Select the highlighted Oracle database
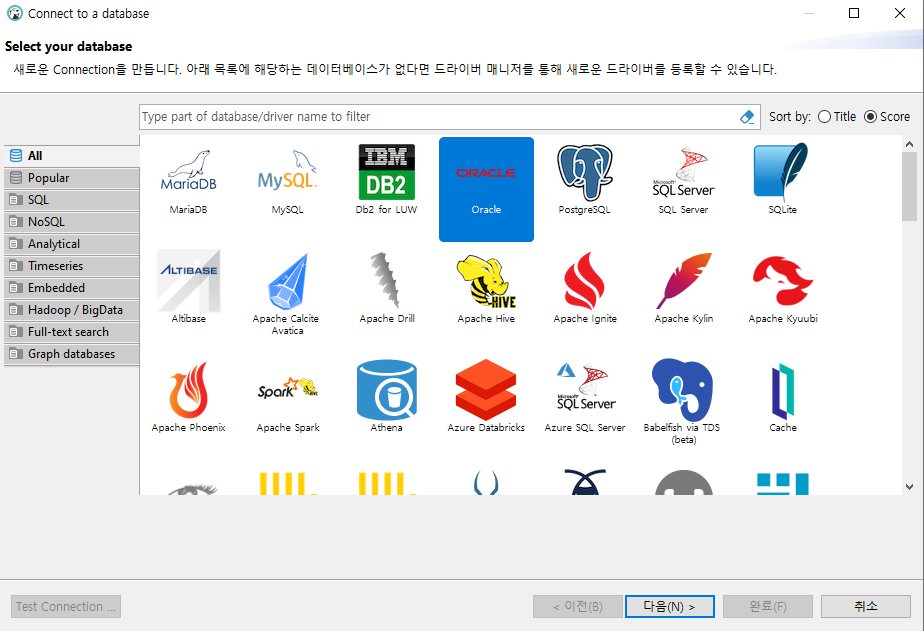This screenshot has height=631, width=924. click(x=486, y=189)
